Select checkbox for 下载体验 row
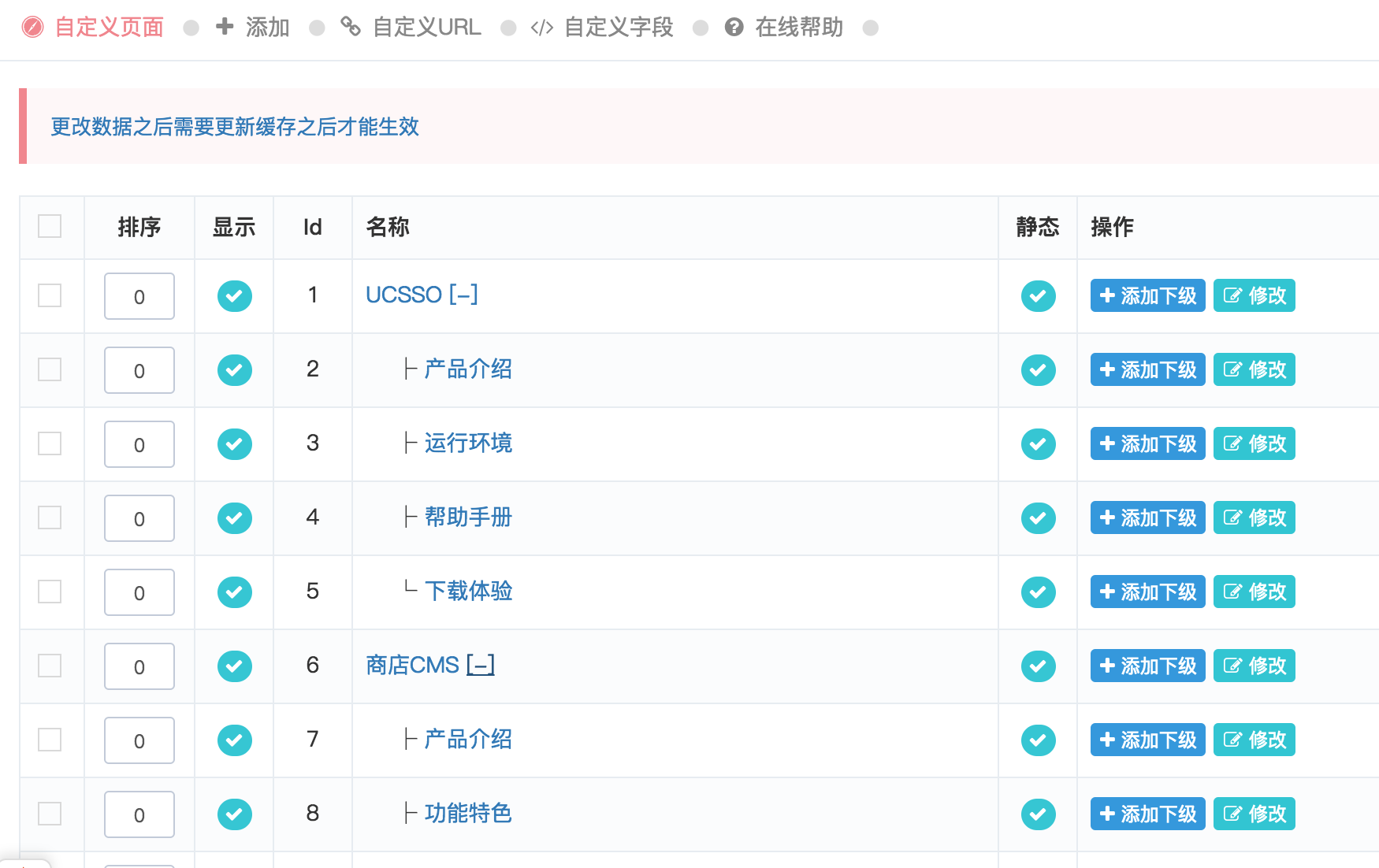The width and height of the screenshot is (1379, 868). click(50, 592)
